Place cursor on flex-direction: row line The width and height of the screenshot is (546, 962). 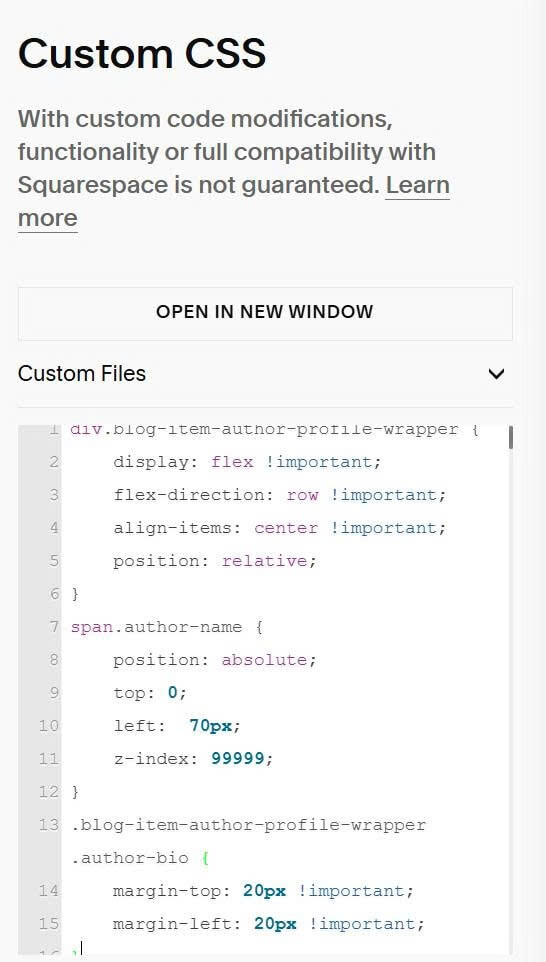(x=279, y=495)
